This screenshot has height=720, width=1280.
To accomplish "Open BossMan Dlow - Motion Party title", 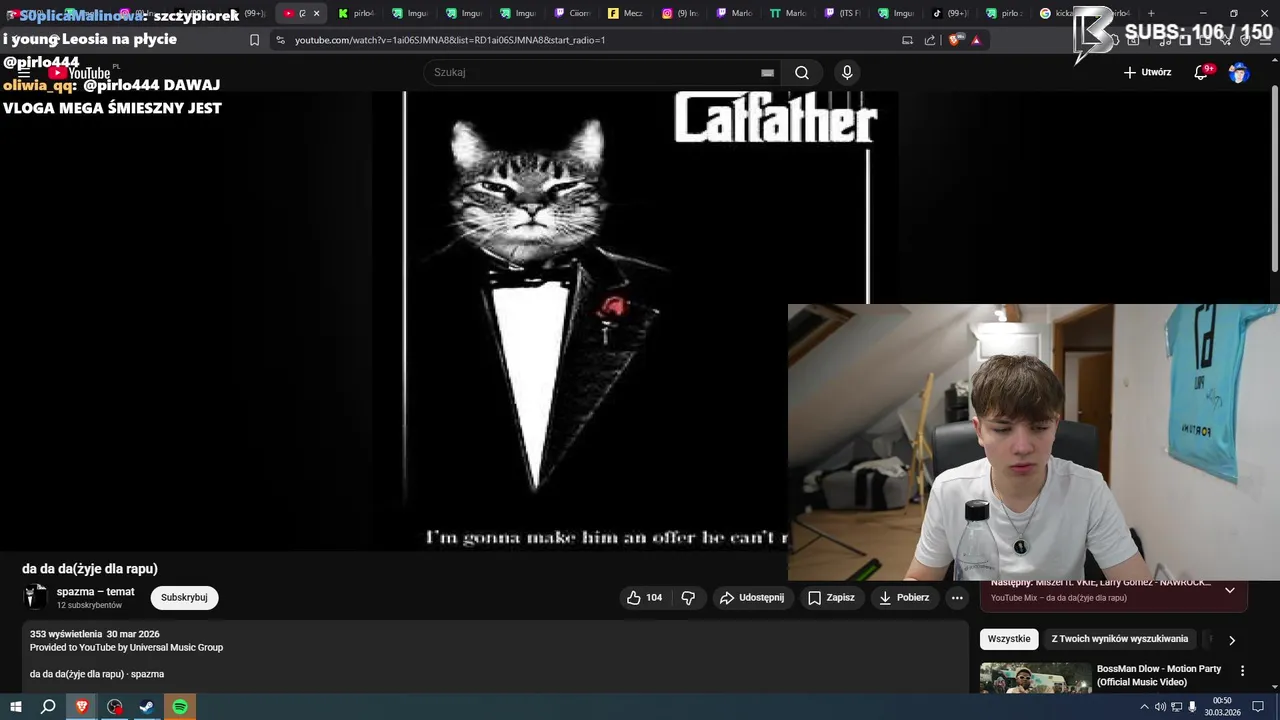I will pyautogui.click(x=1159, y=675).
